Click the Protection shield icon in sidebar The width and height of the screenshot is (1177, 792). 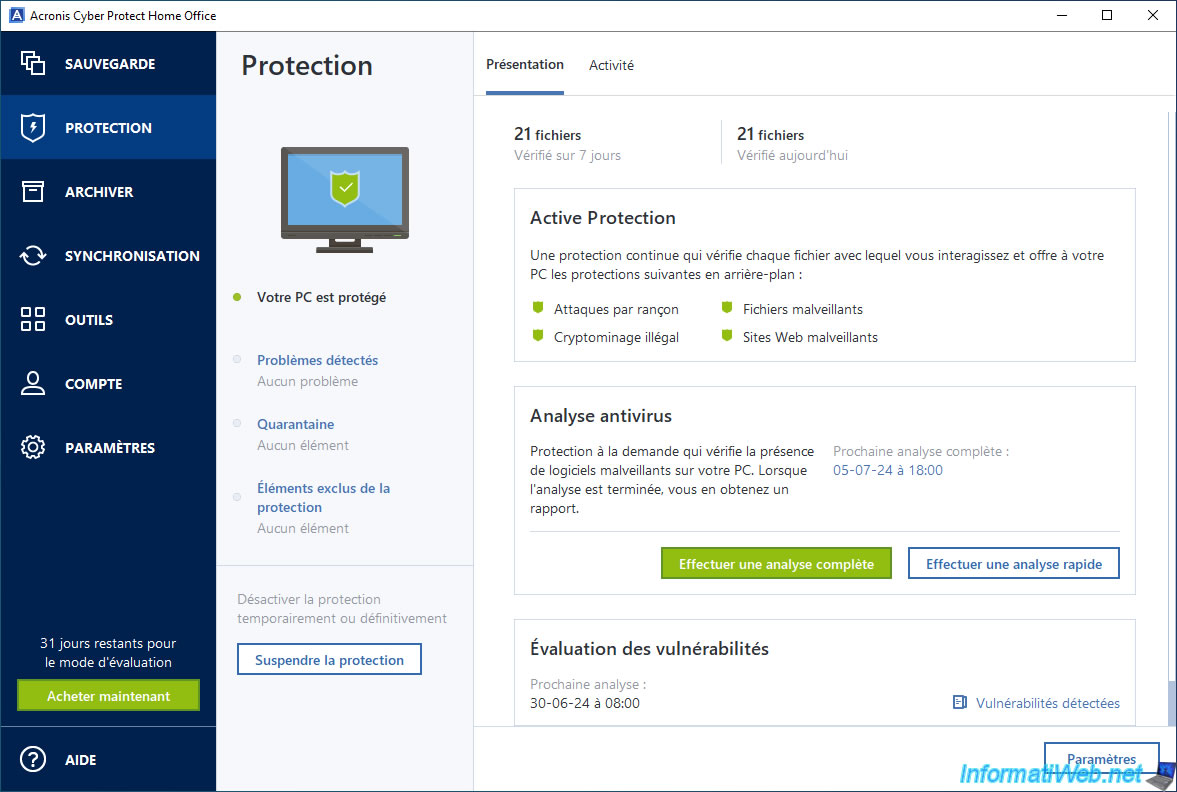click(x=33, y=128)
